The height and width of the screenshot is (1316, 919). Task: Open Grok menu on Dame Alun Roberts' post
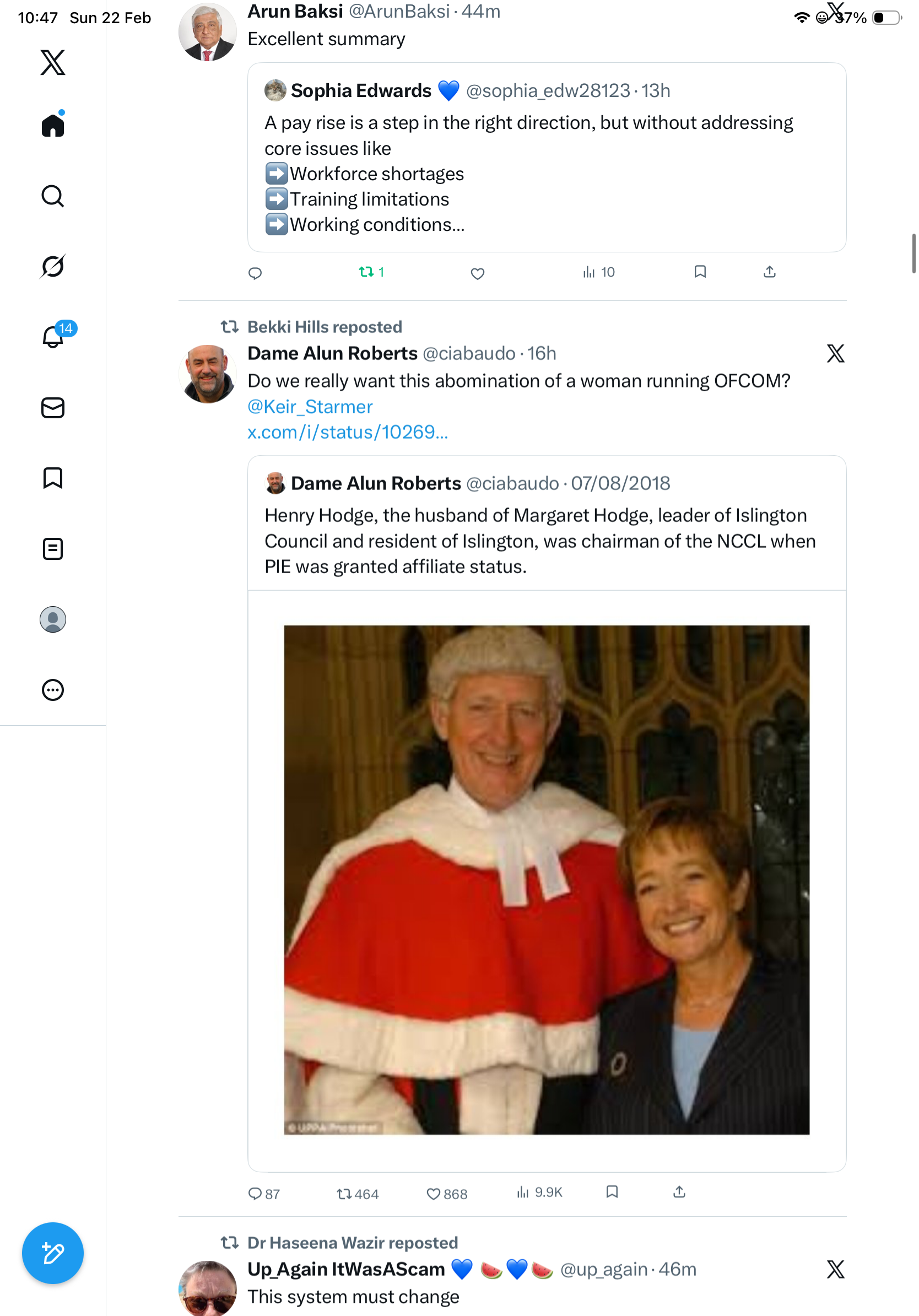point(835,354)
